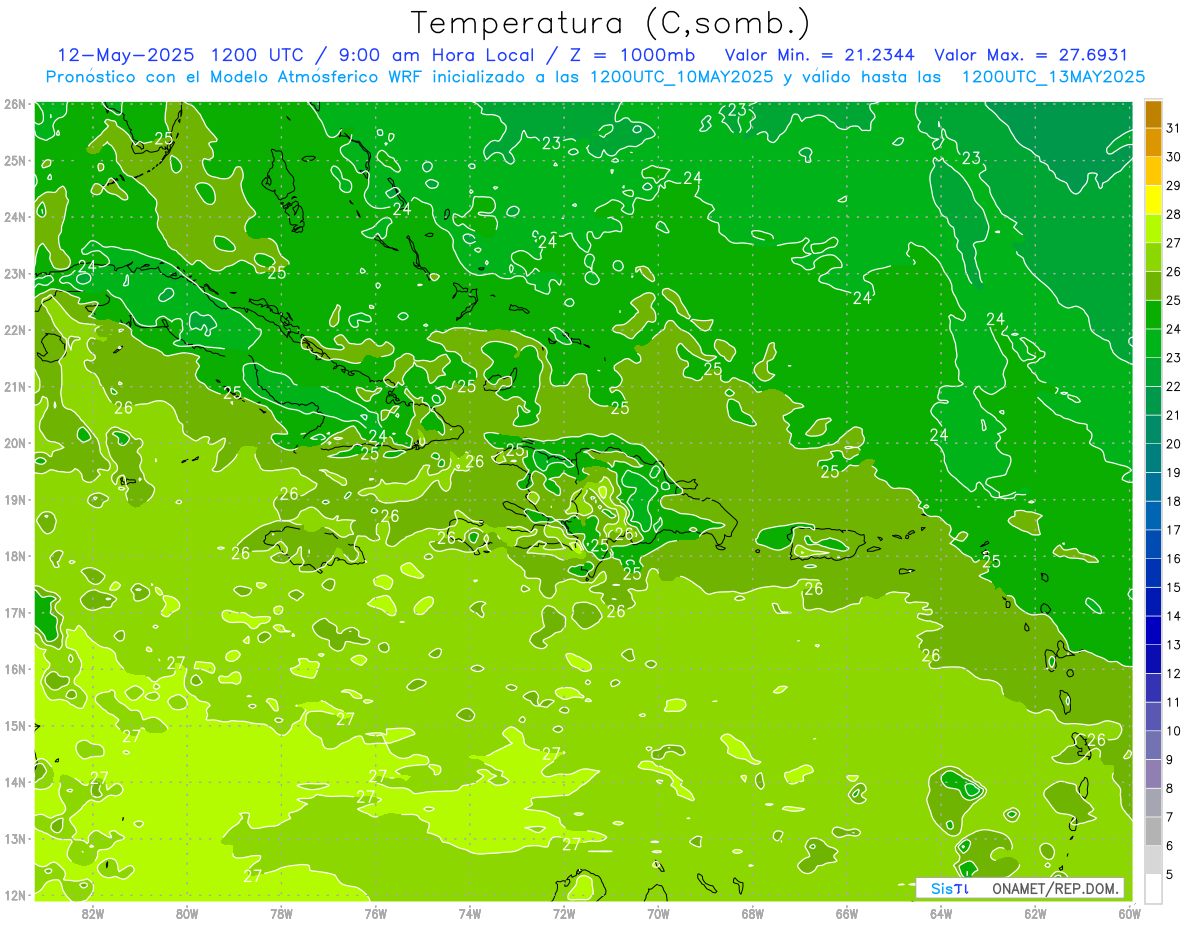Click the "62W" longitude axis label

1036,913
